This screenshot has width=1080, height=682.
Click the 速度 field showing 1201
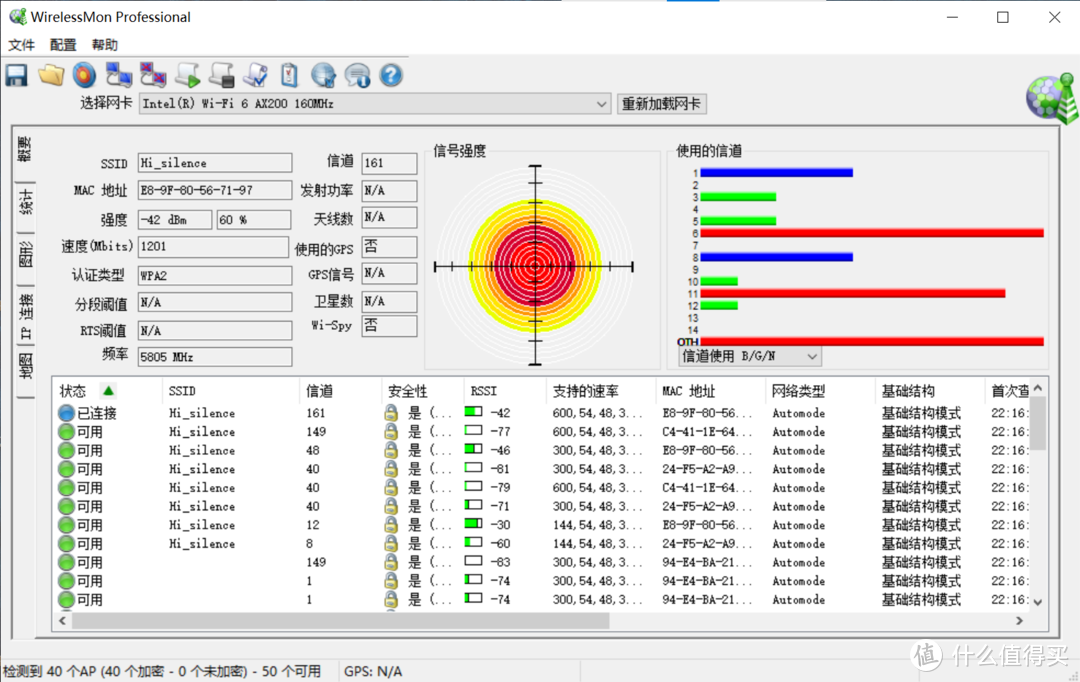tap(214, 247)
